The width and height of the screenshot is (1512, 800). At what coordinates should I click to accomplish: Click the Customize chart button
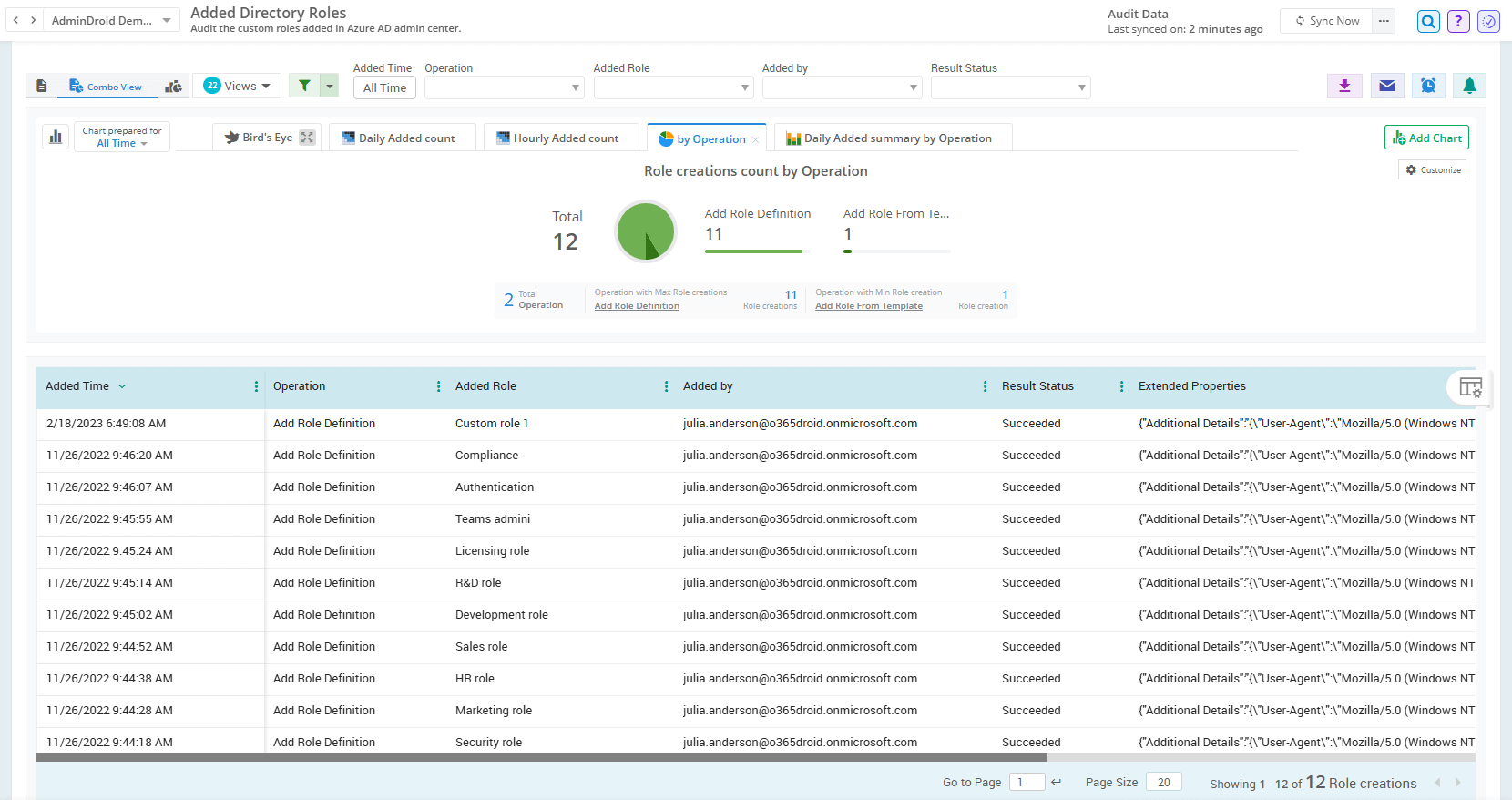(x=1432, y=169)
